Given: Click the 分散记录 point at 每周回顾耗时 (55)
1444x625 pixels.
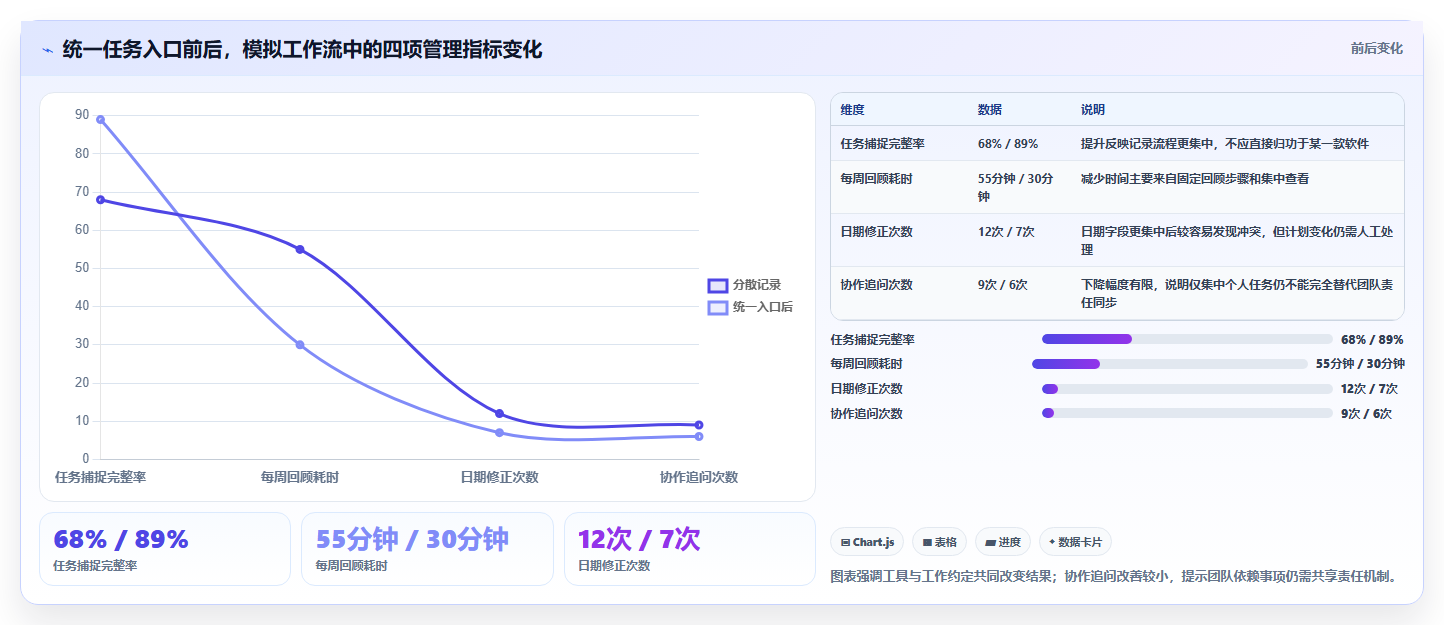Looking at the screenshot, I should (300, 249).
